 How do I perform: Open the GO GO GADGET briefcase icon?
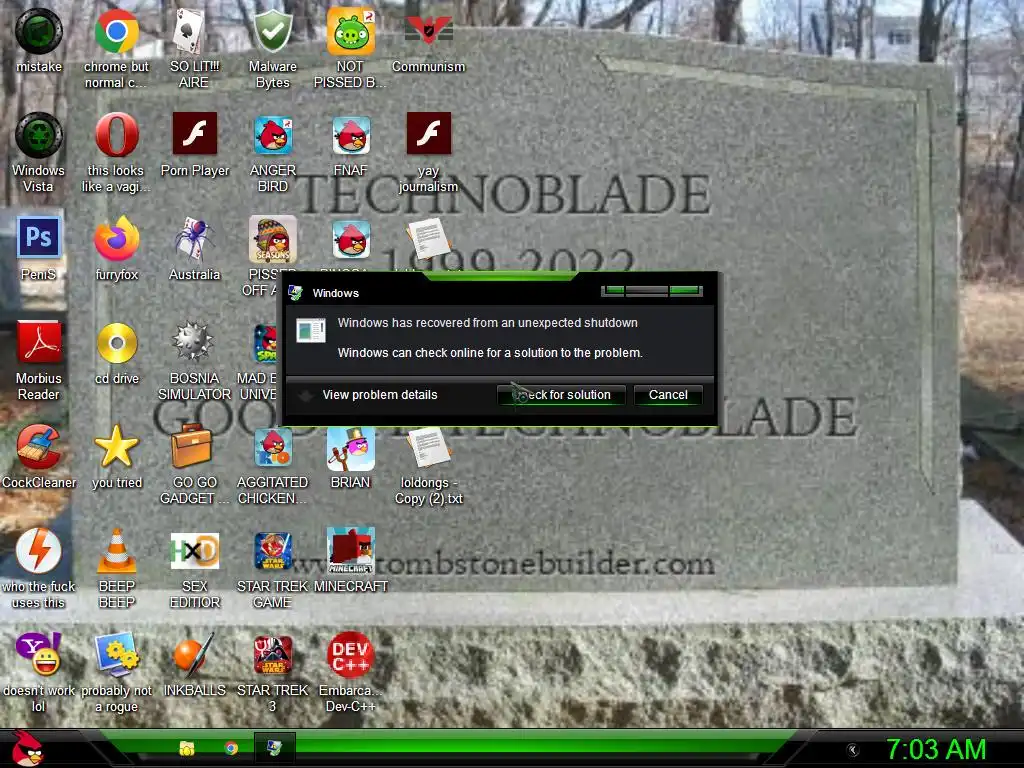pos(192,445)
